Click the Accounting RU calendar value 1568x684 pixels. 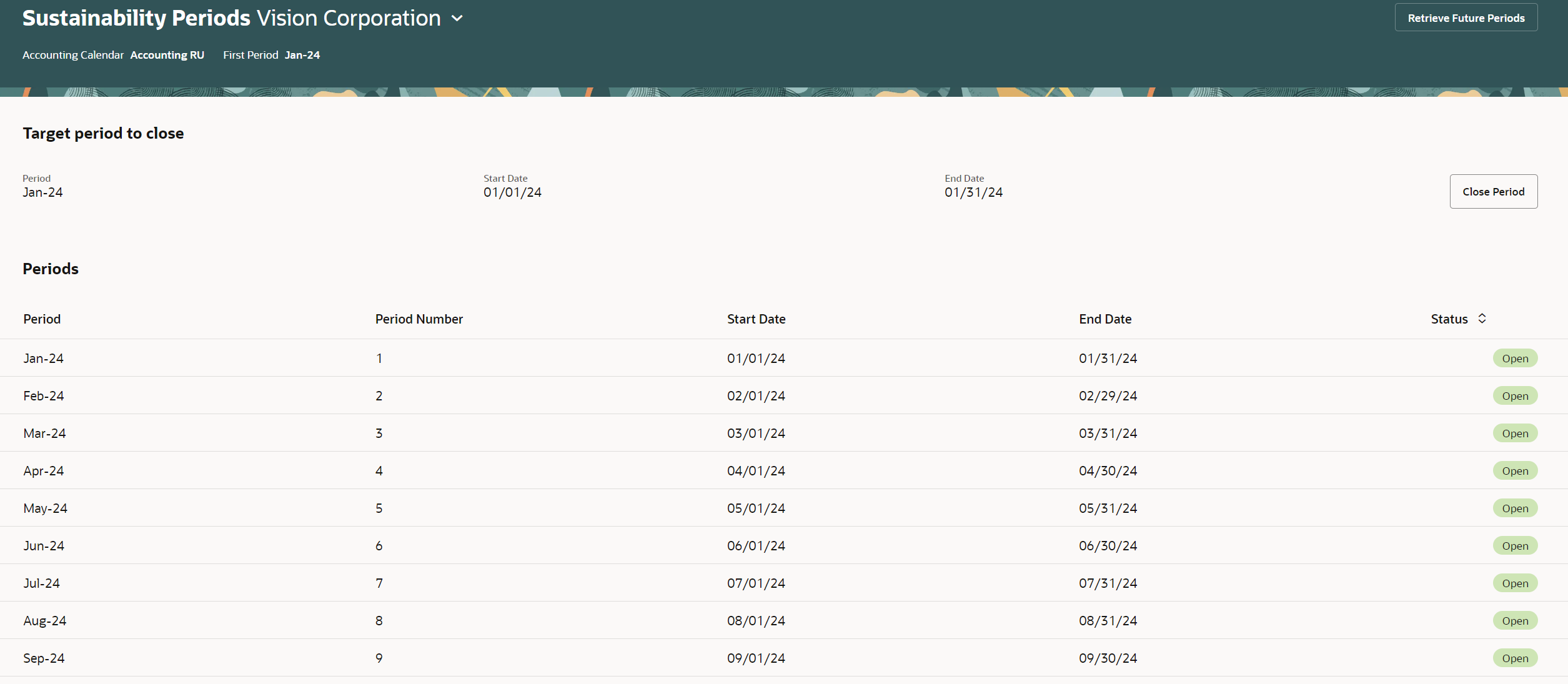(x=167, y=55)
